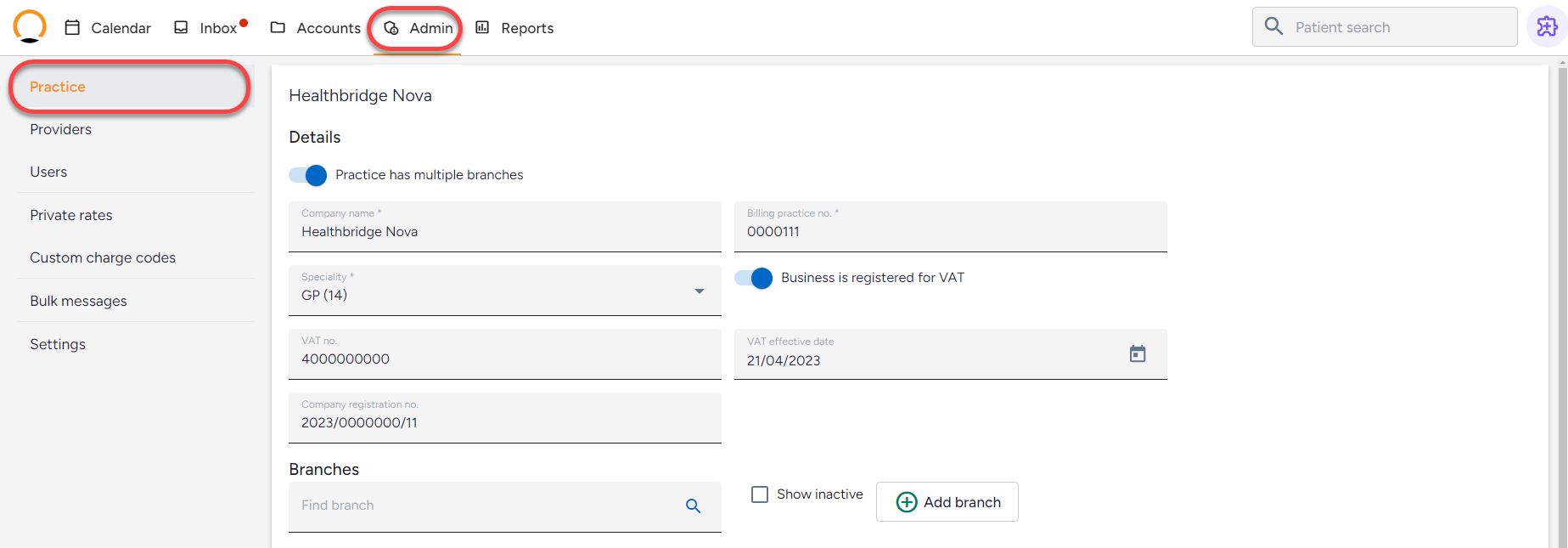Click the Healthbridge Nova page heading
This screenshot has height=548, width=1568.
(x=360, y=95)
